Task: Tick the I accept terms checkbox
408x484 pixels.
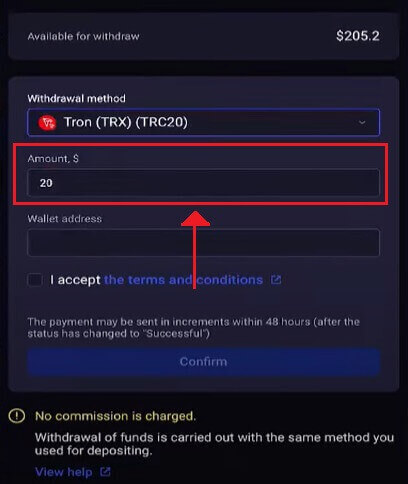Action: (x=35, y=280)
